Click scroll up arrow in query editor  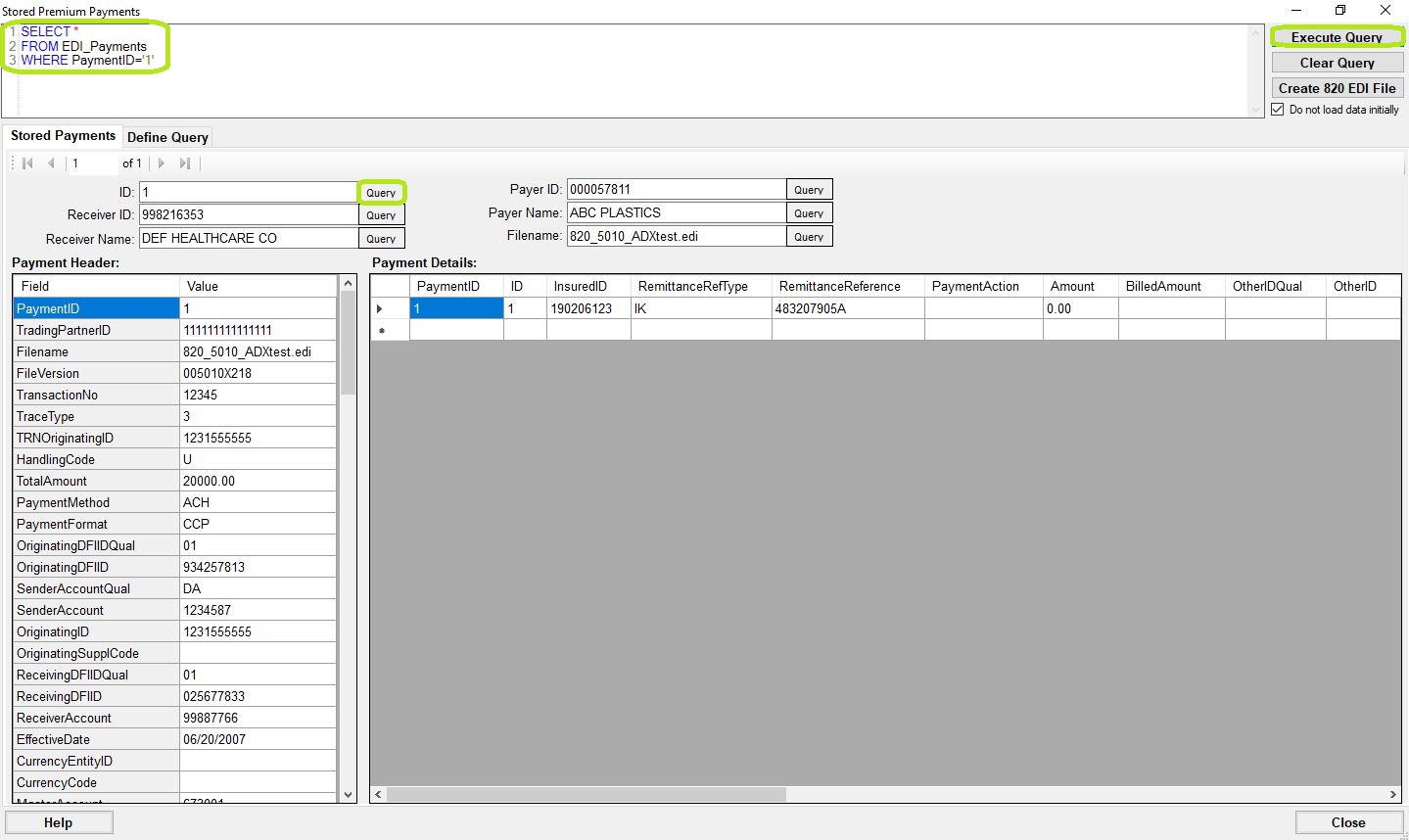(1256, 33)
